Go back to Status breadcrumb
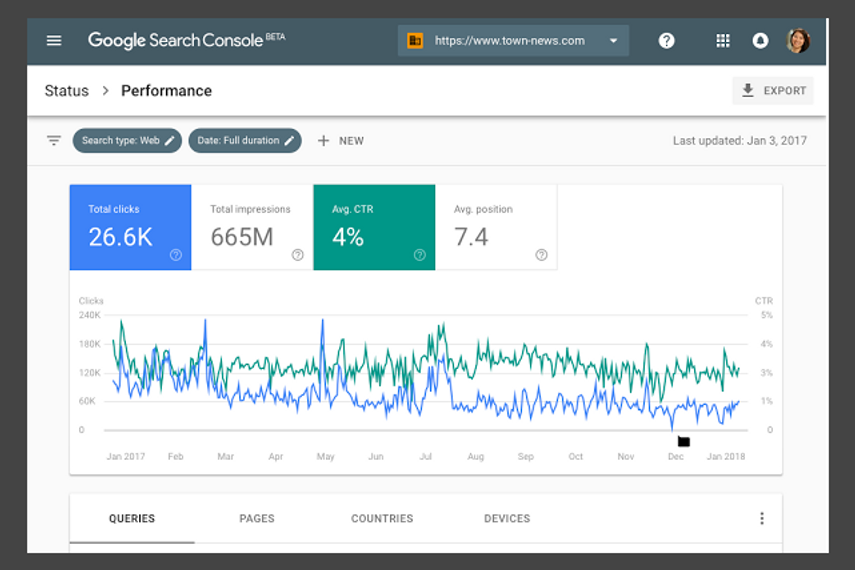The image size is (855, 570). click(67, 91)
